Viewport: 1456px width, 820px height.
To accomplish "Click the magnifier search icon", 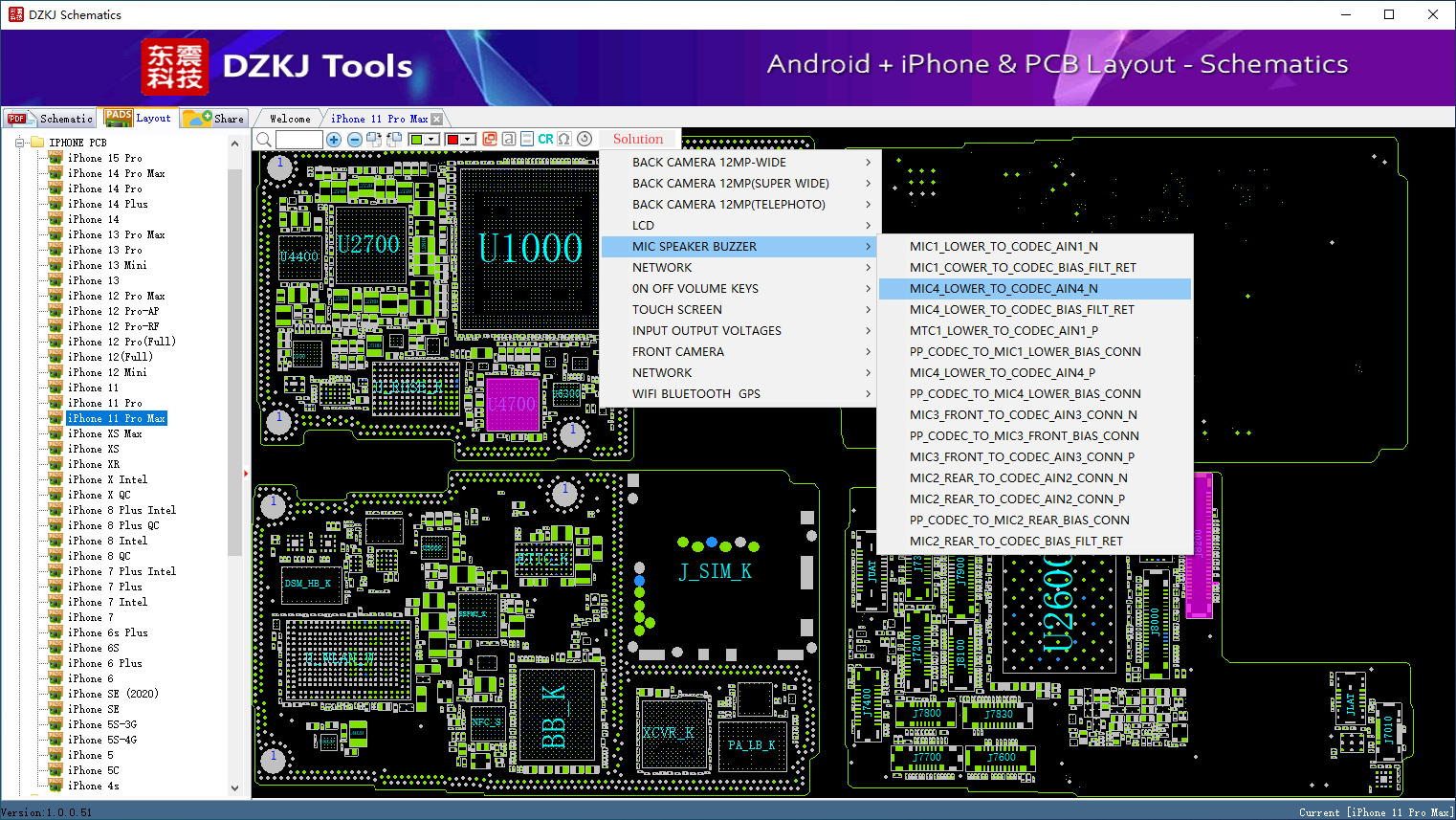I will (264, 140).
